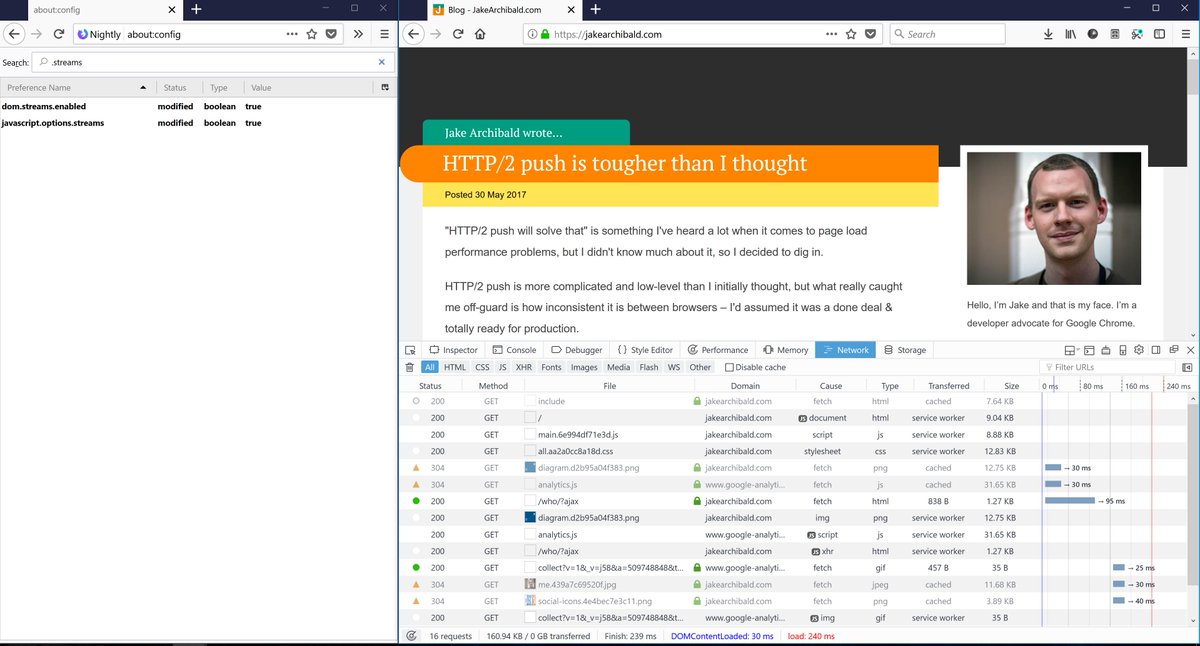Image resolution: width=1200 pixels, height=646 pixels.
Task: Select the dom.streams.enabled preference
Action: 198,106
